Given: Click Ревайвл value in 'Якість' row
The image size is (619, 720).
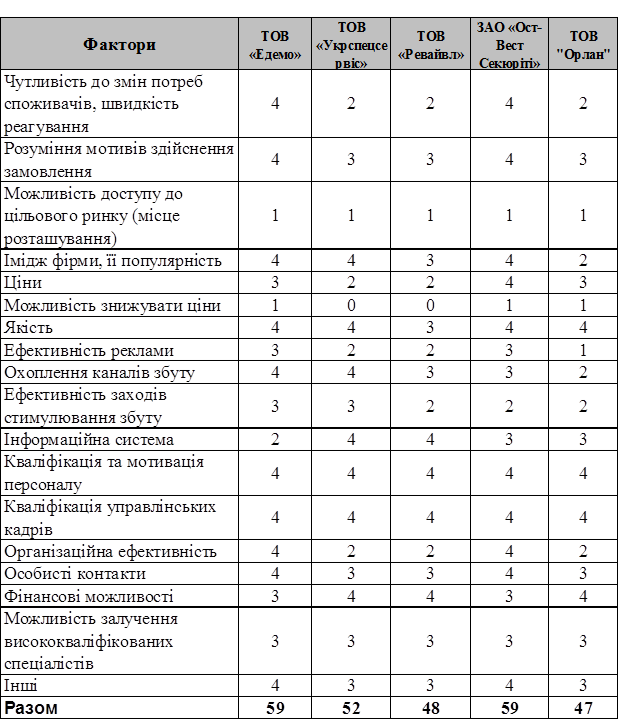Looking at the screenshot, I should (x=430, y=327).
